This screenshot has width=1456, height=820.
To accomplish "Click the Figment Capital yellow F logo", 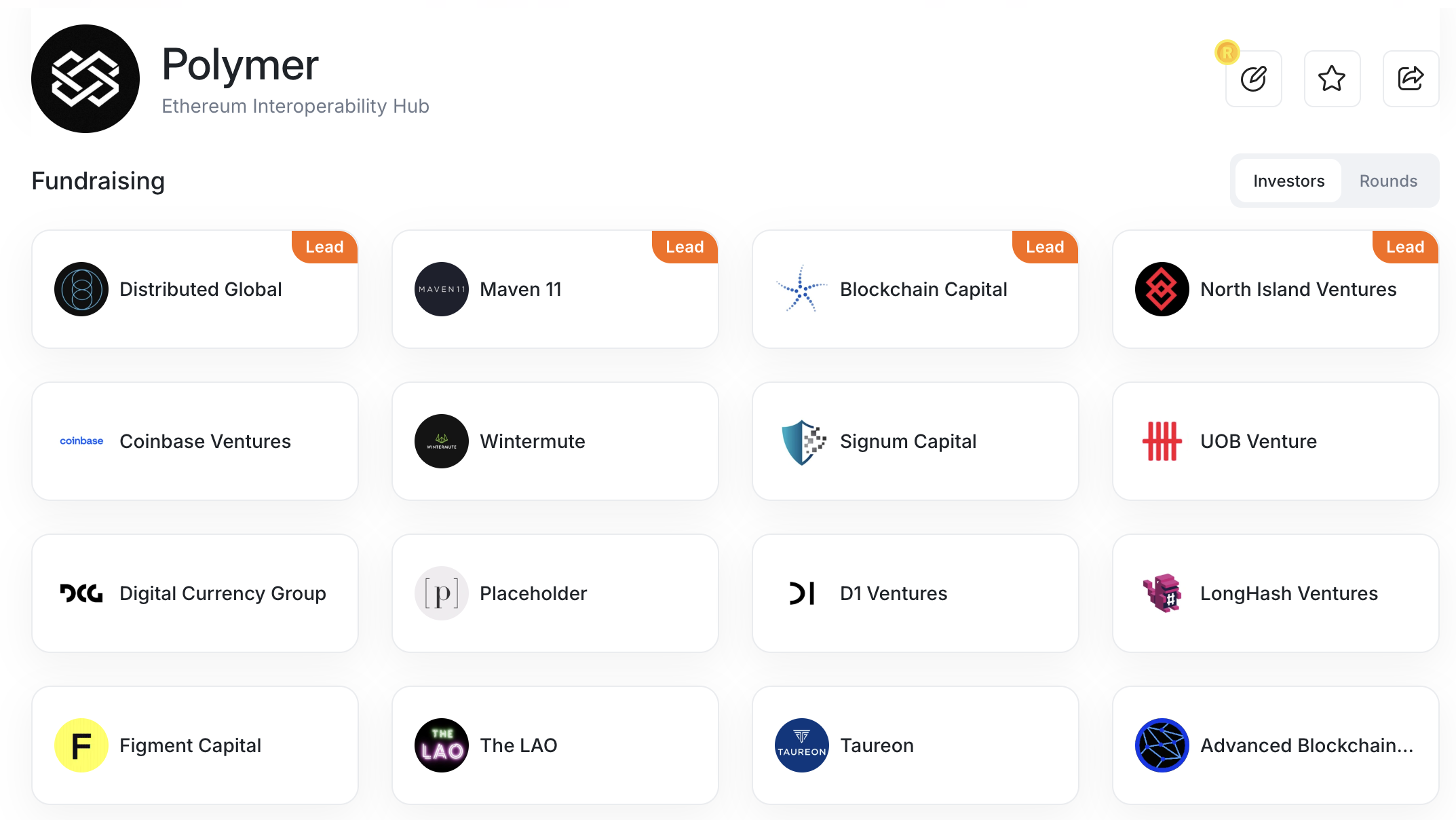I will click(x=81, y=745).
